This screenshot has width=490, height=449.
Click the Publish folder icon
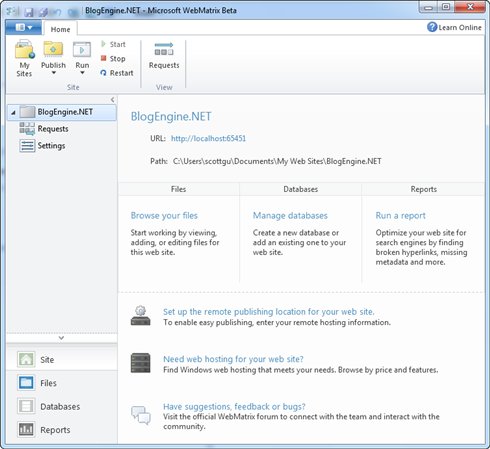[53, 50]
